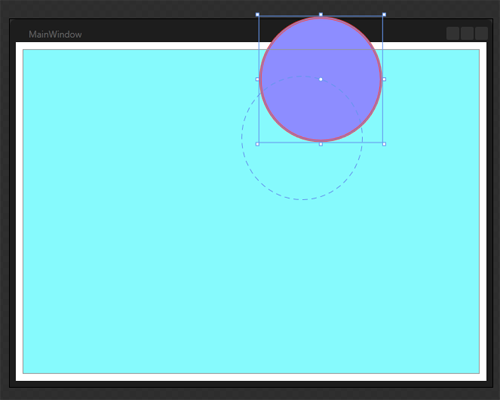
Task: Click the right-middle selection handle
Action: [x=384, y=79]
